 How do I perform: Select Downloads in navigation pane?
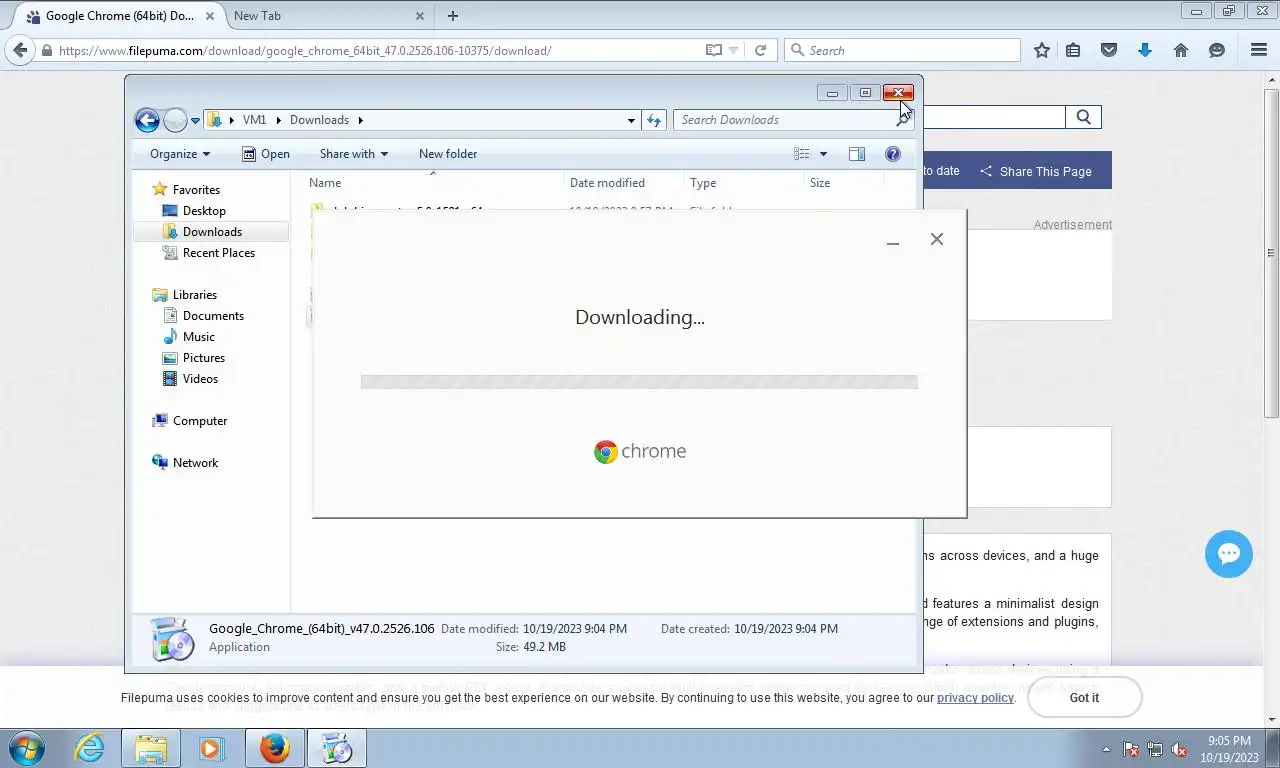(x=212, y=232)
